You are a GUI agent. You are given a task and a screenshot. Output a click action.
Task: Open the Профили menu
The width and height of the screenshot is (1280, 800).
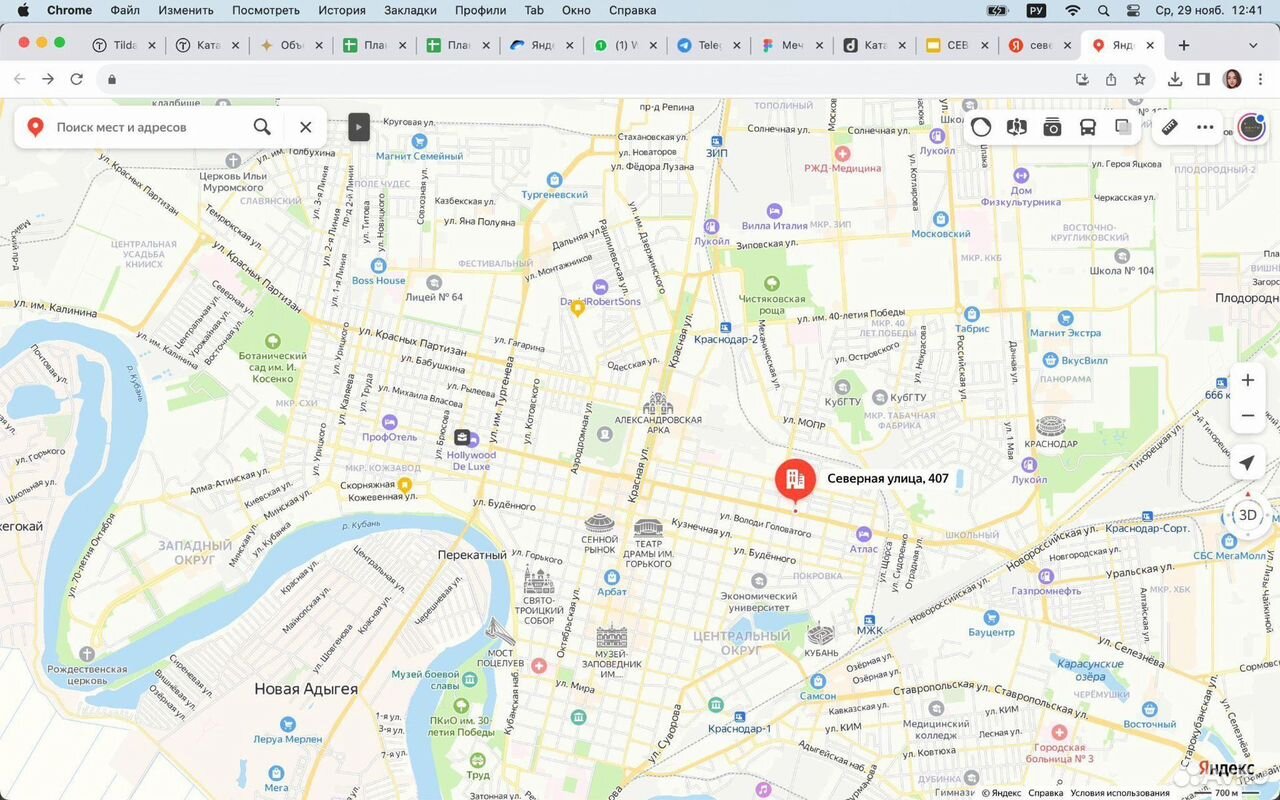pyautogui.click(x=480, y=10)
